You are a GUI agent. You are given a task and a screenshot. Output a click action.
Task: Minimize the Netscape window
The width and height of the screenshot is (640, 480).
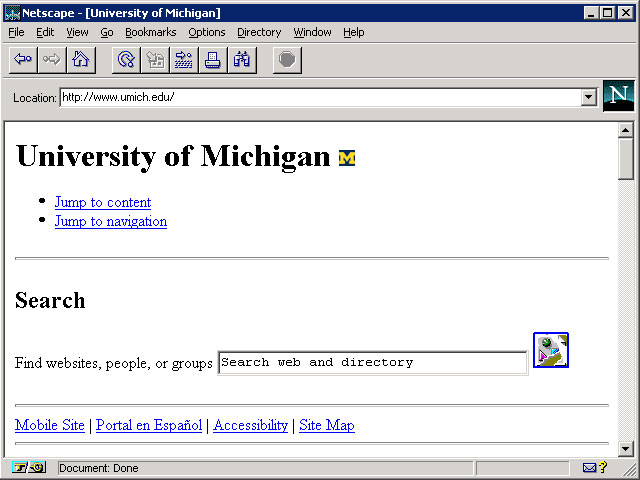(591, 13)
